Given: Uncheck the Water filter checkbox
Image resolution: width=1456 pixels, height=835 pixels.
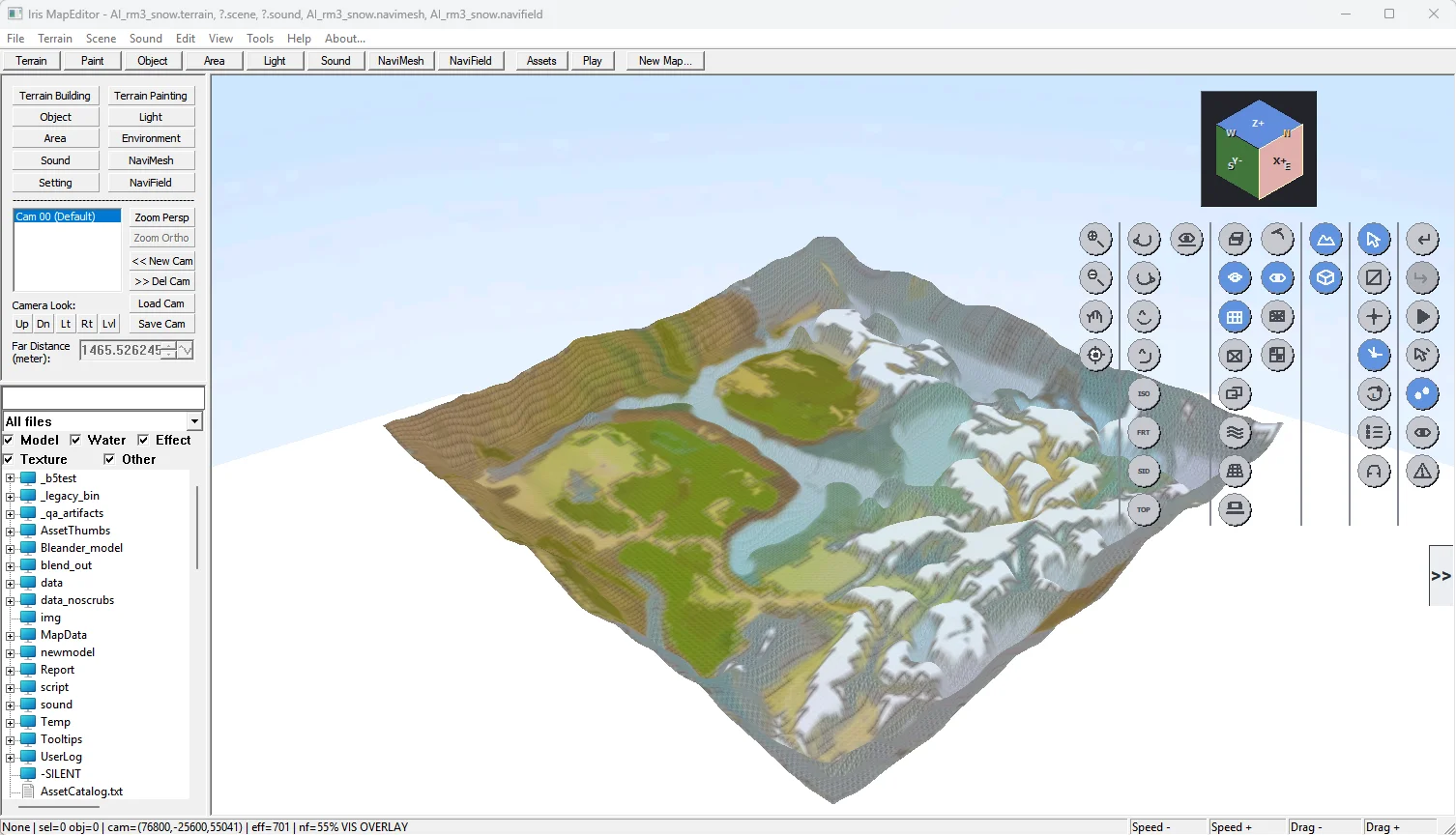Looking at the screenshot, I should pos(75,440).
